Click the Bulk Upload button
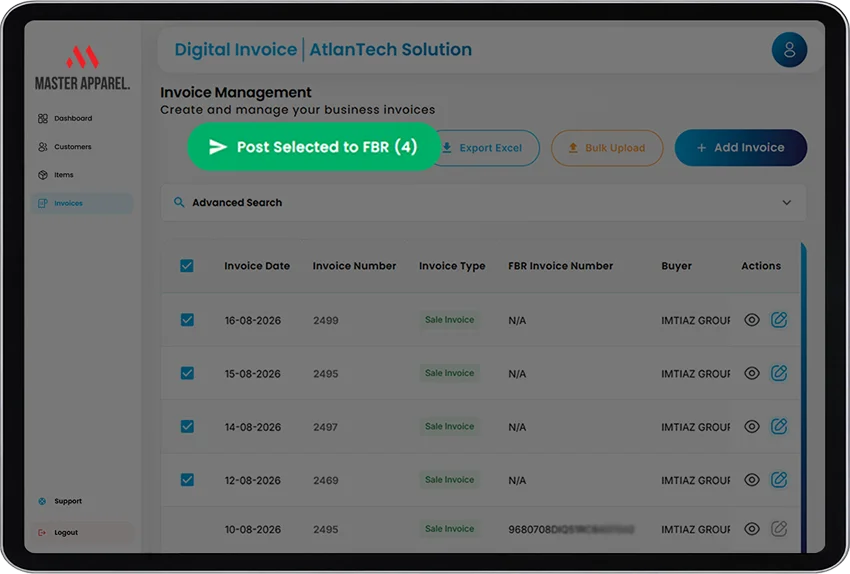Screen dimensions: 850x574 point(607,148)
